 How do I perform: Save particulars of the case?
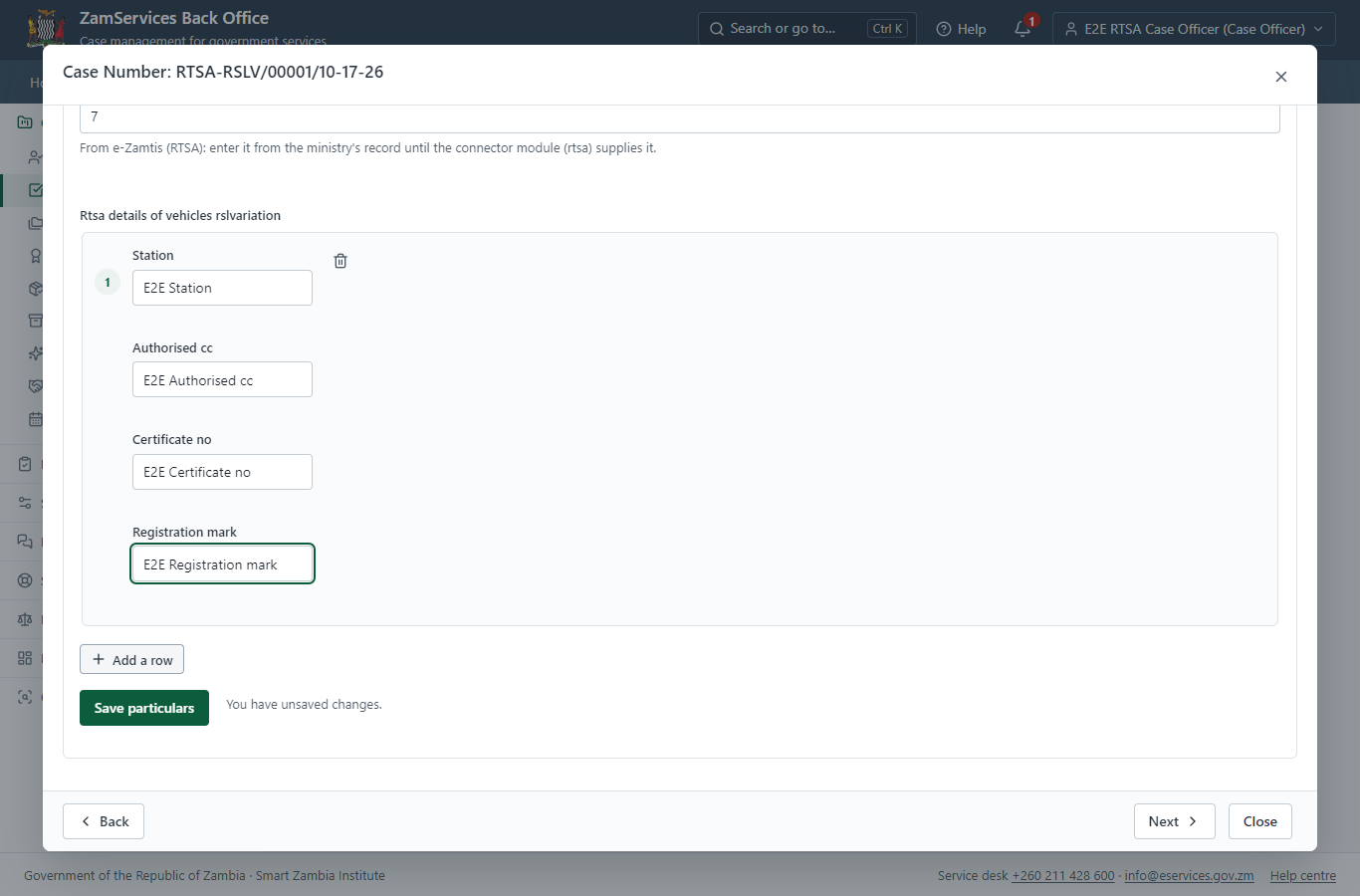144,708
